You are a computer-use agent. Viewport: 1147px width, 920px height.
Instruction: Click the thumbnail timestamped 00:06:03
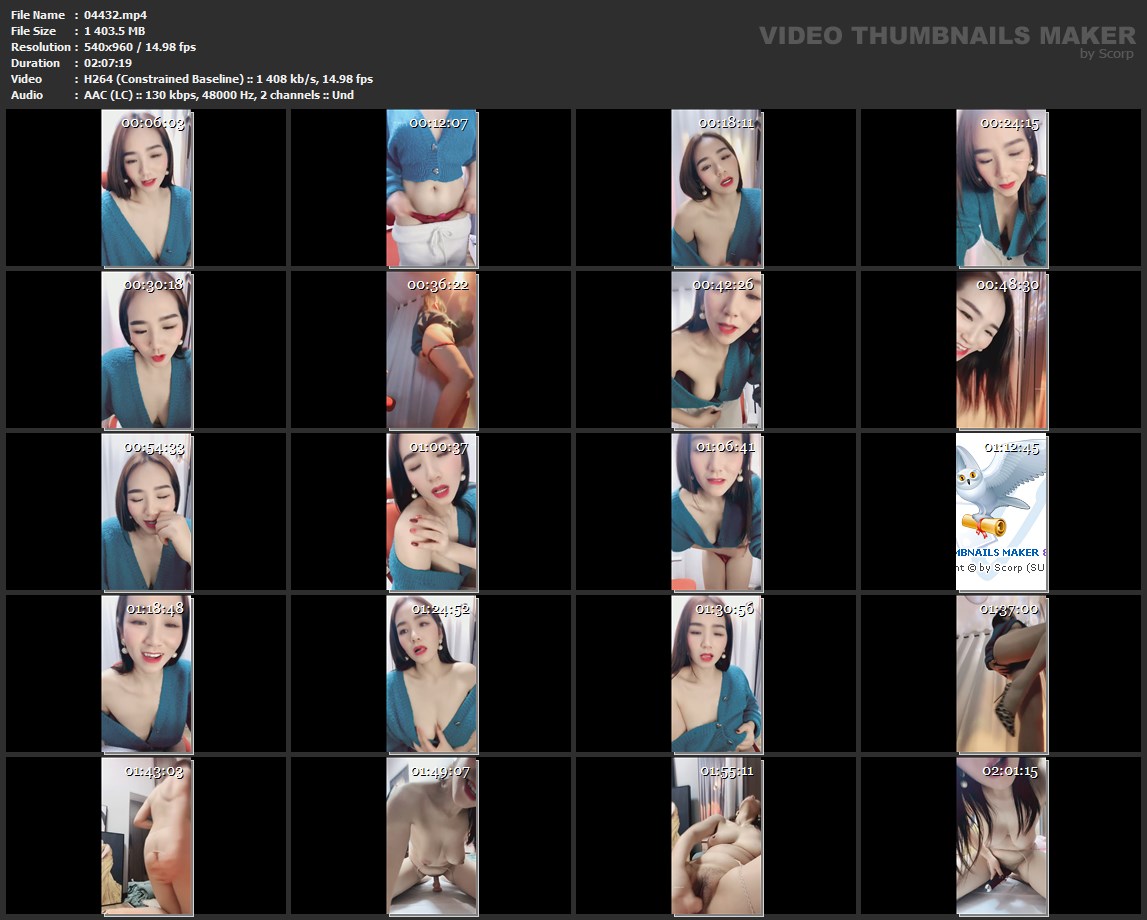click(147, 188)
